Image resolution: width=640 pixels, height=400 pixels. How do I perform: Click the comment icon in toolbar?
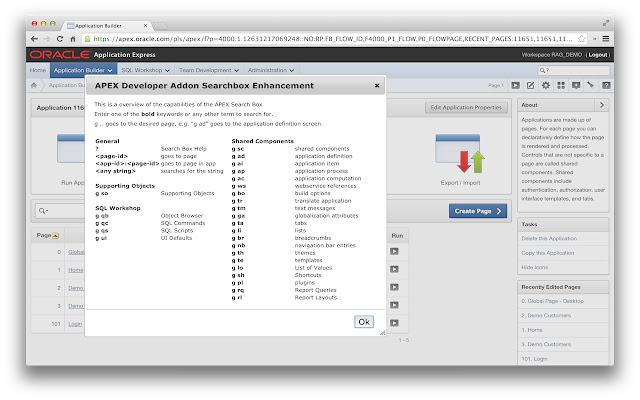[576, 85]
